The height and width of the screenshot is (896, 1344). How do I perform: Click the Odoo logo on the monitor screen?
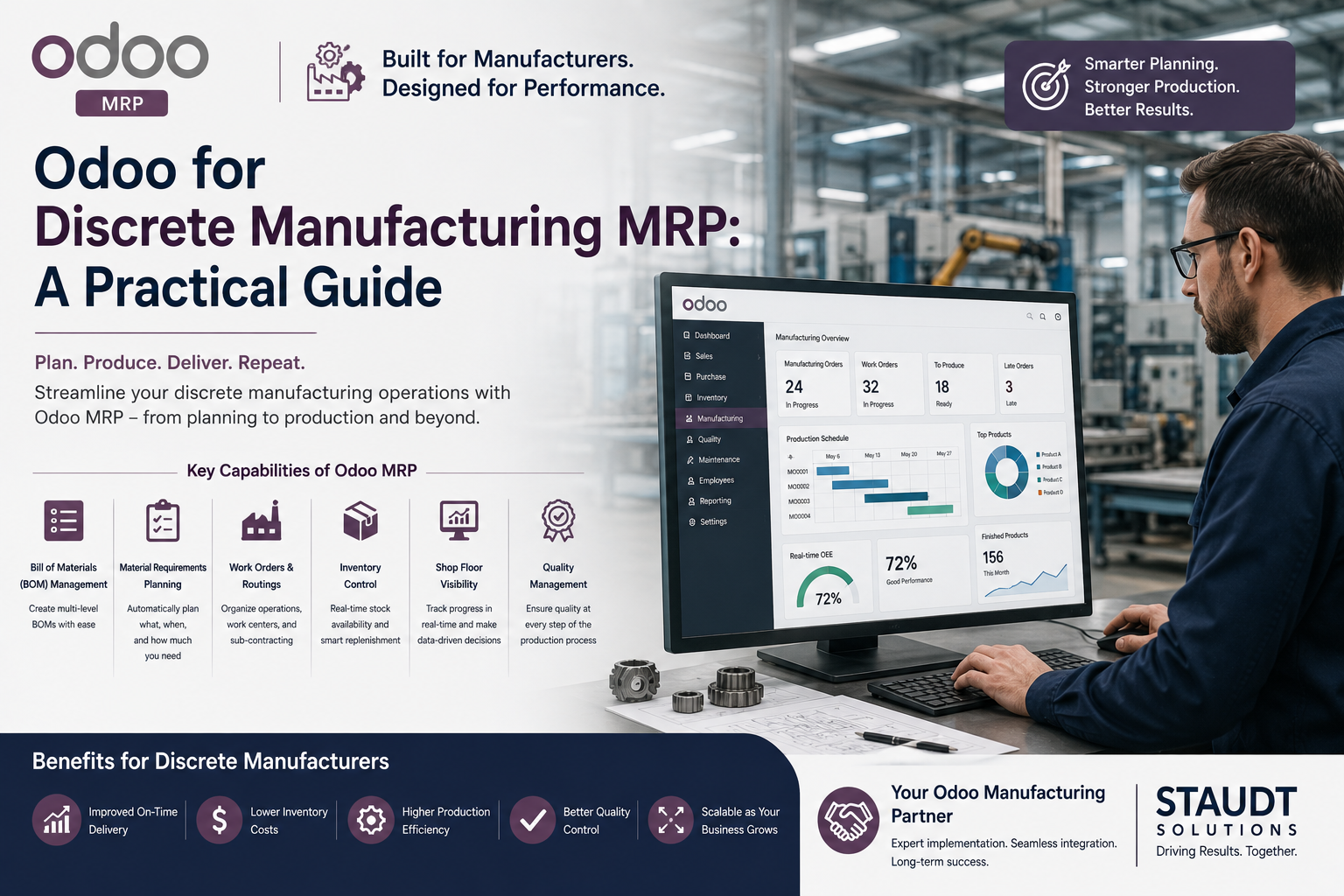[x=704, y=304]
